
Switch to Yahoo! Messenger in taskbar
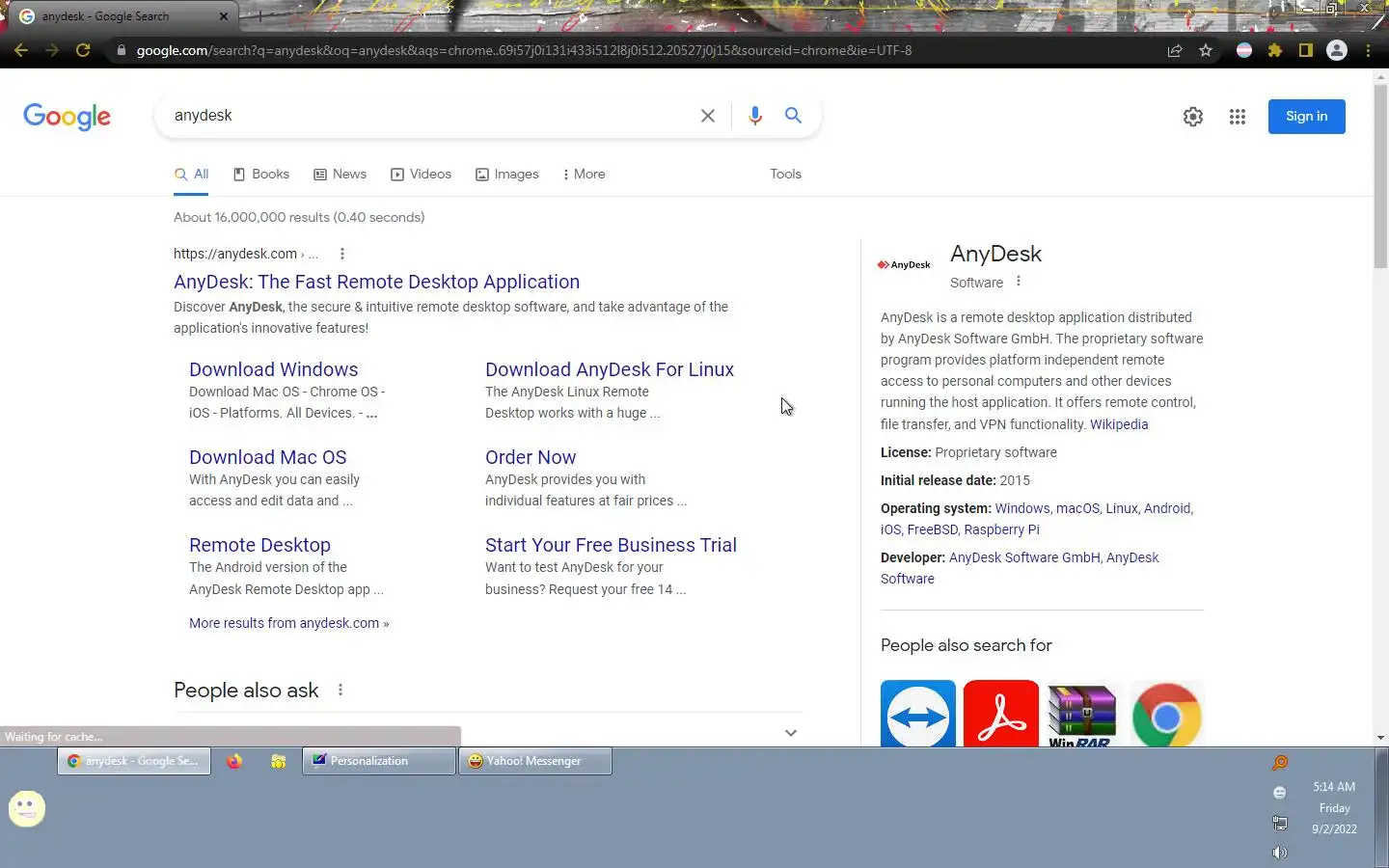point(535,761)
